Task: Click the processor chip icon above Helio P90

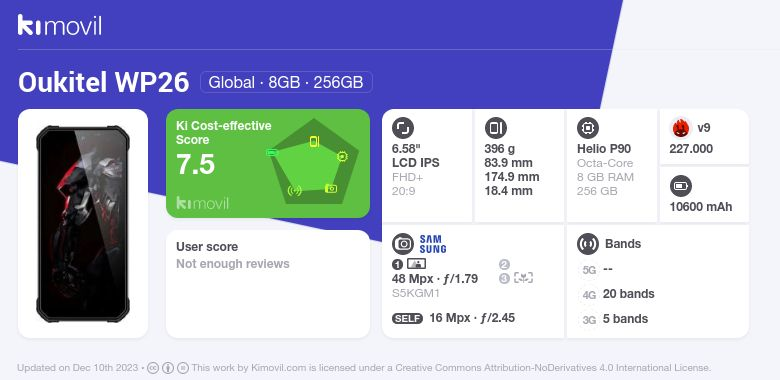Action: tap(588, 128)
